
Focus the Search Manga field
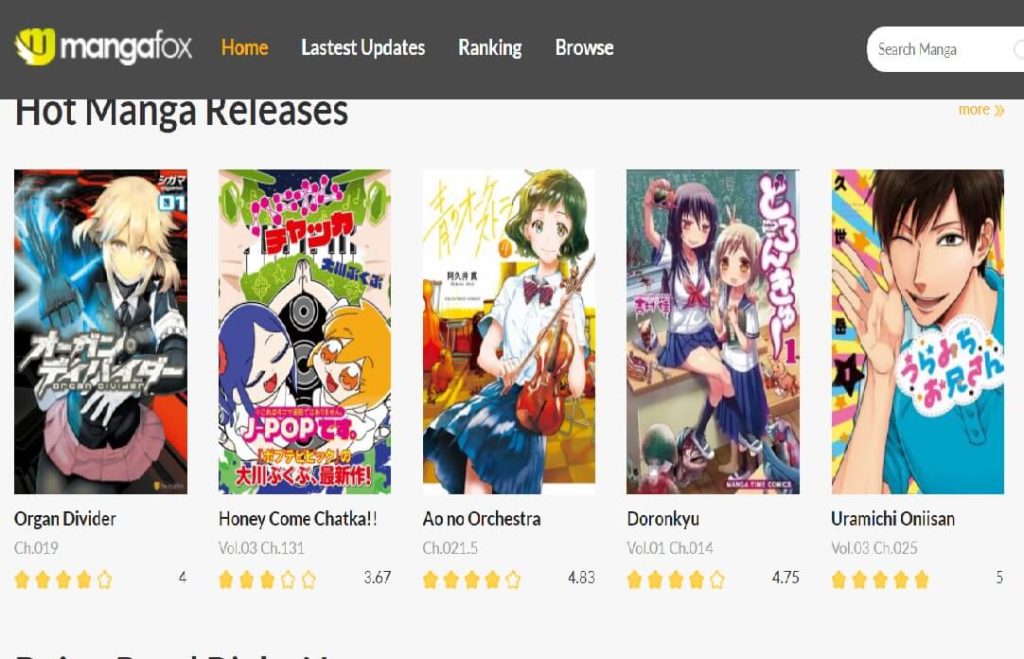945,49
